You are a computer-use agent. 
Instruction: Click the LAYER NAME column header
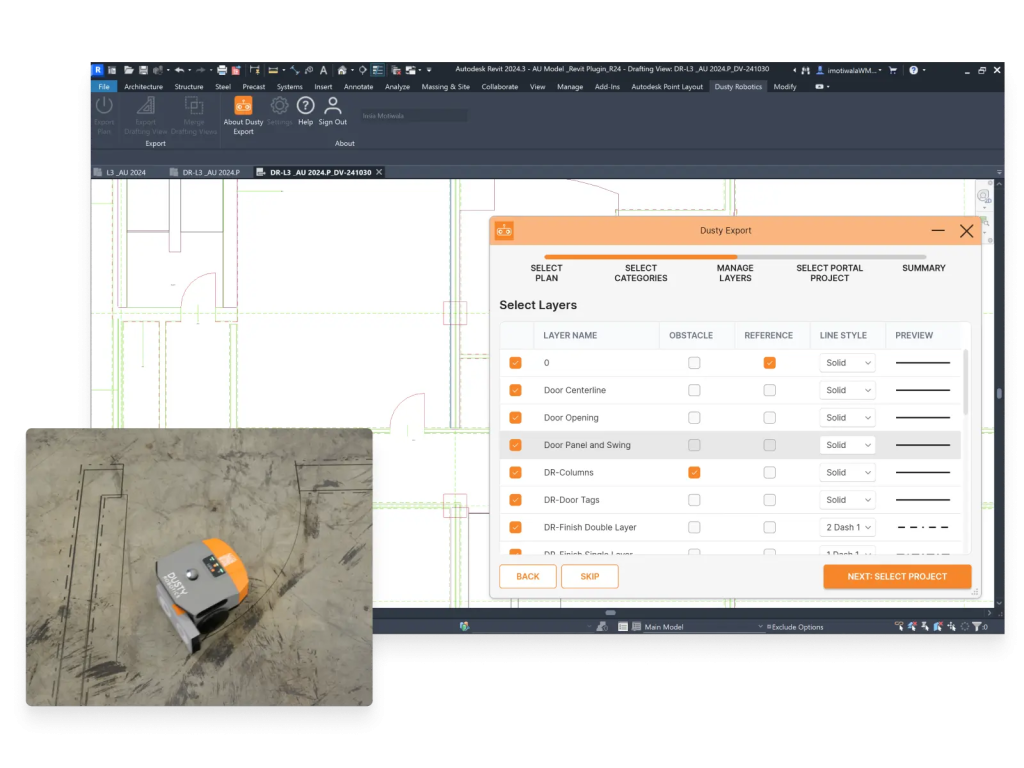(x=570, y=335)
